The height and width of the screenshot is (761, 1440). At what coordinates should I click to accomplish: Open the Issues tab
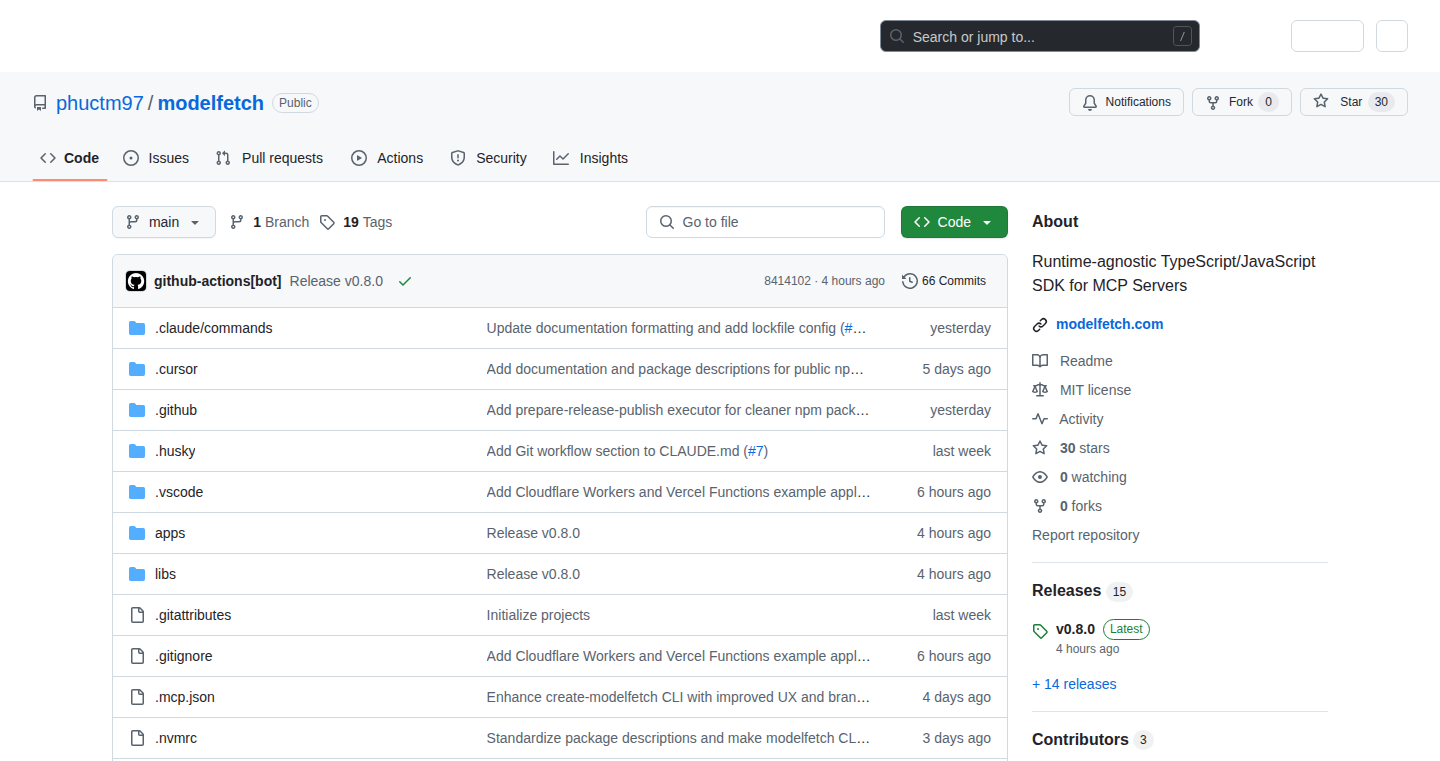156,158
